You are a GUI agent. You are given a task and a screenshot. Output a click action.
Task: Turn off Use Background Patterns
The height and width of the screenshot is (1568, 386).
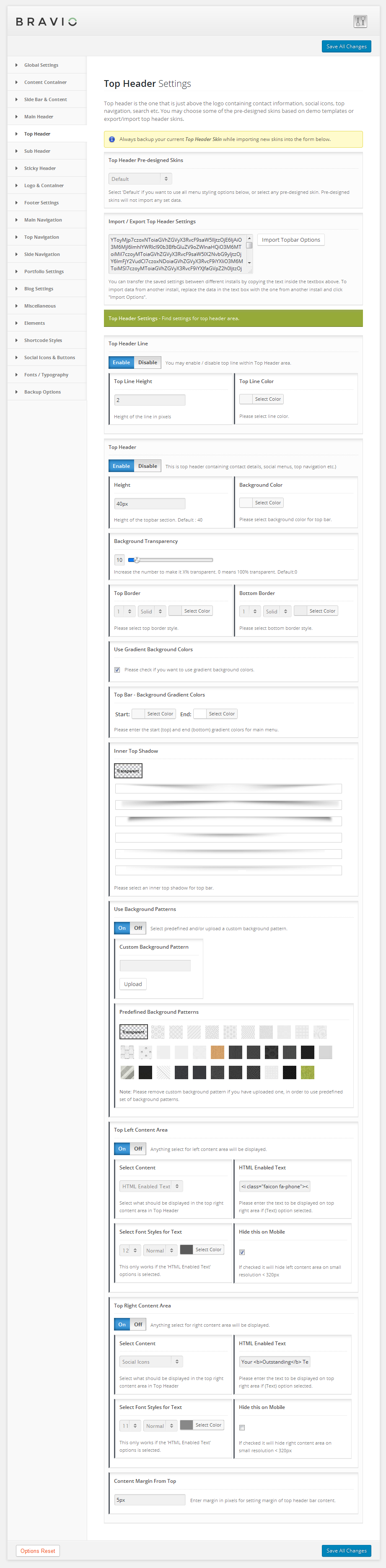(x=138, y=928)
